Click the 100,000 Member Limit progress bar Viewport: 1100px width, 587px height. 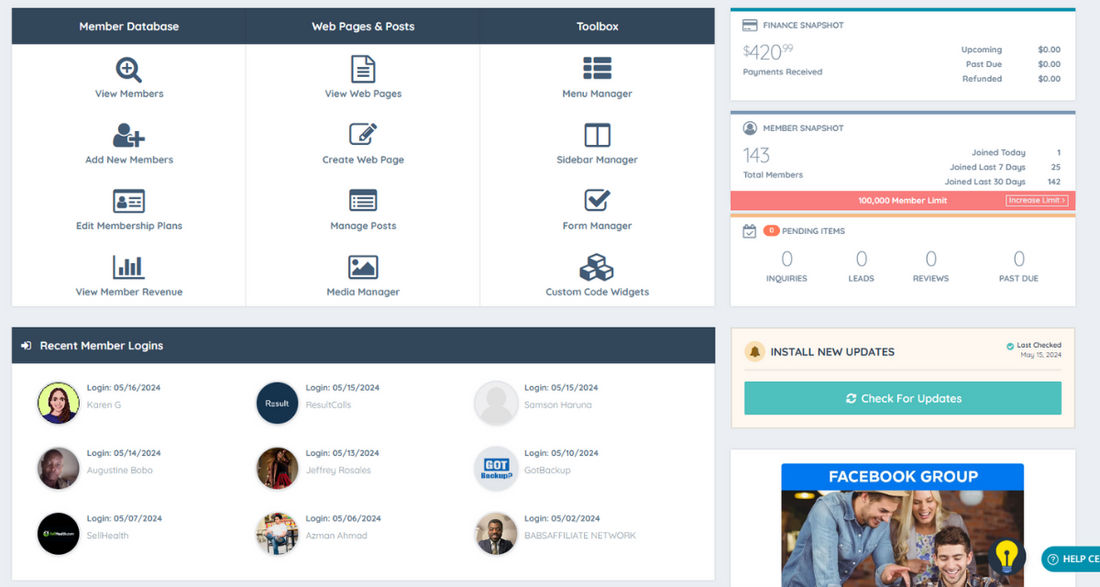pos(900,200)
